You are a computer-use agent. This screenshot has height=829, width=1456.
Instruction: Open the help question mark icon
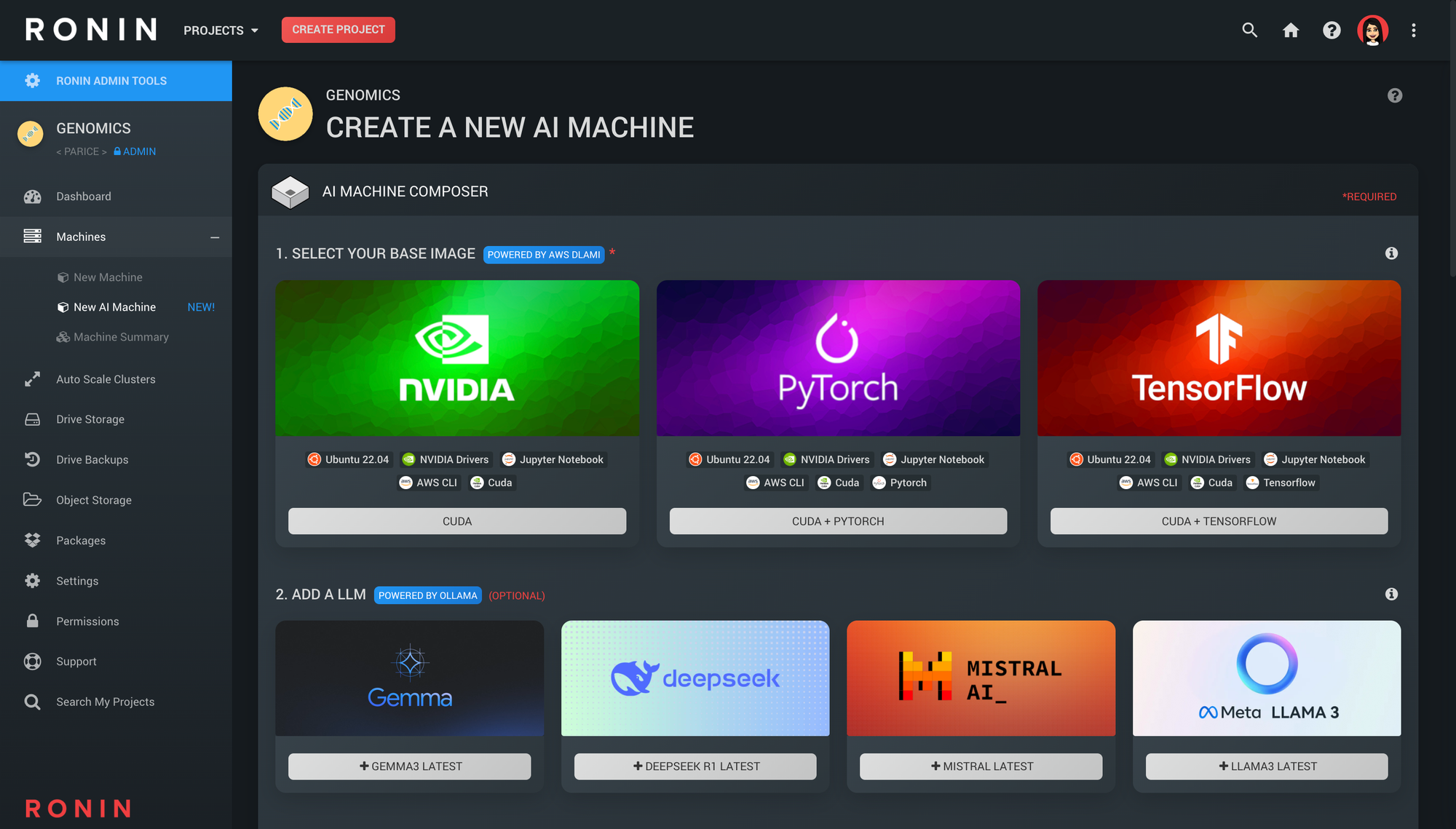[x=1332, y=31]
